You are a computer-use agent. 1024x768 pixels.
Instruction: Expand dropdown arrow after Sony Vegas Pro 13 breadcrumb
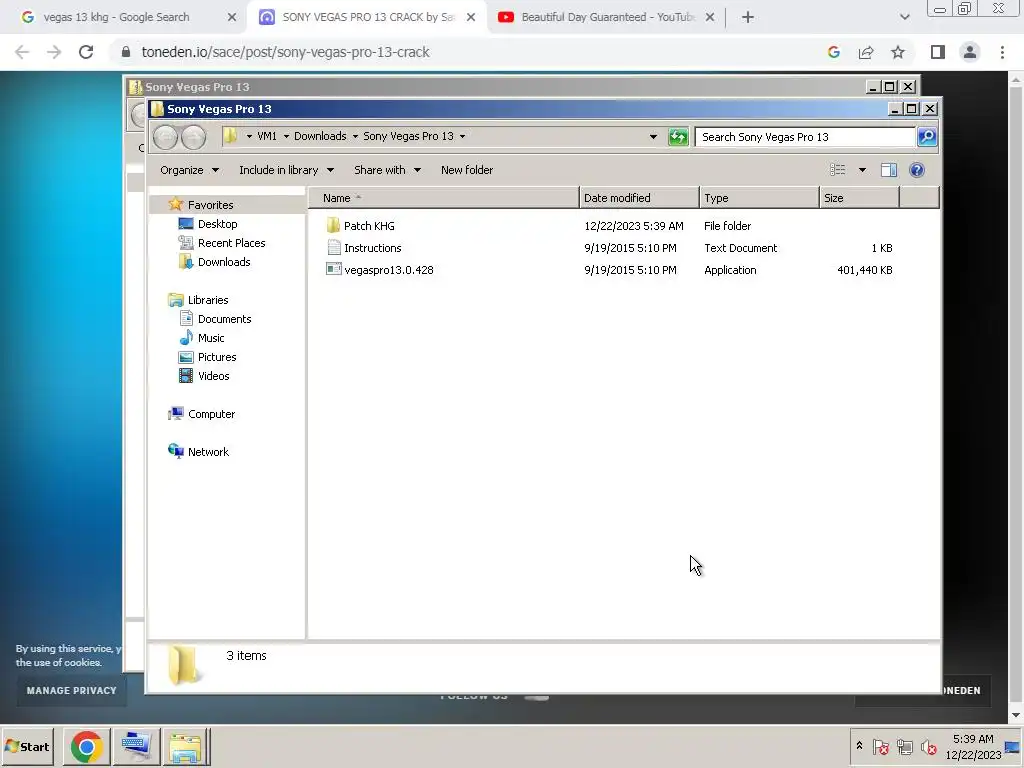coord(462,136)
